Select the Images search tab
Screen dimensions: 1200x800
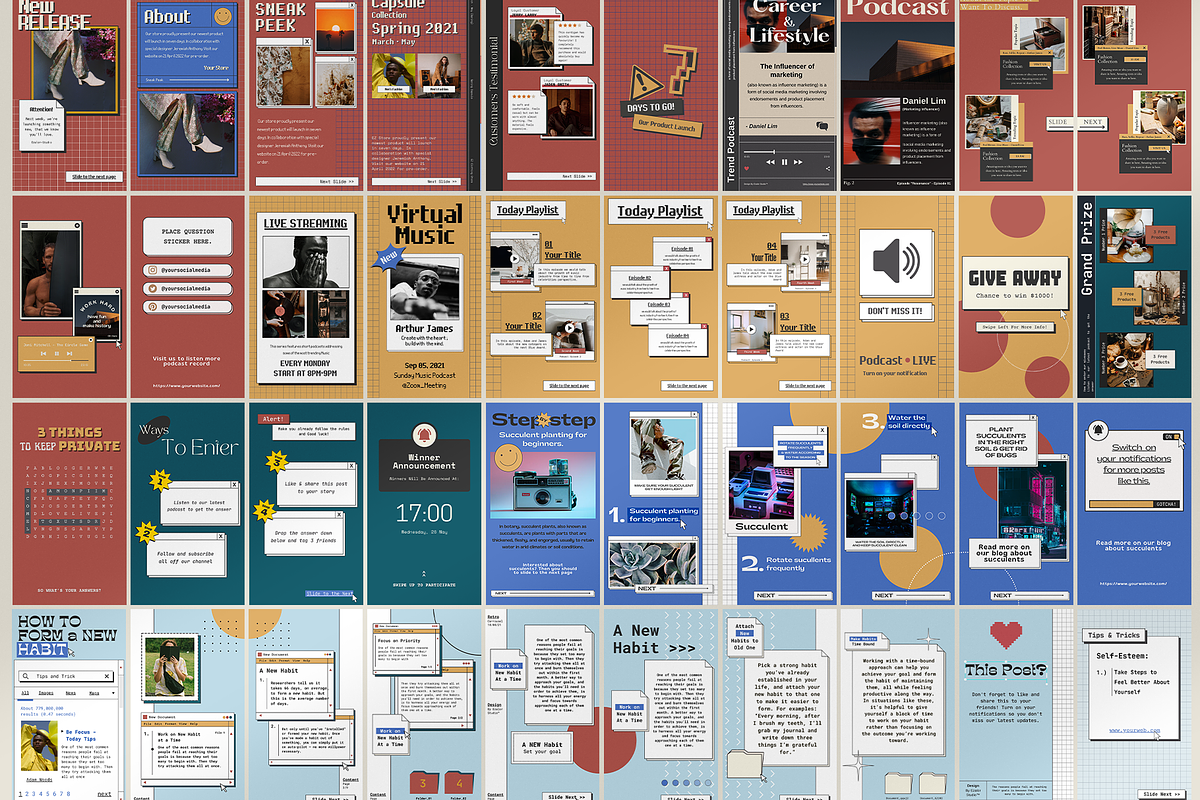pos(45,692)
